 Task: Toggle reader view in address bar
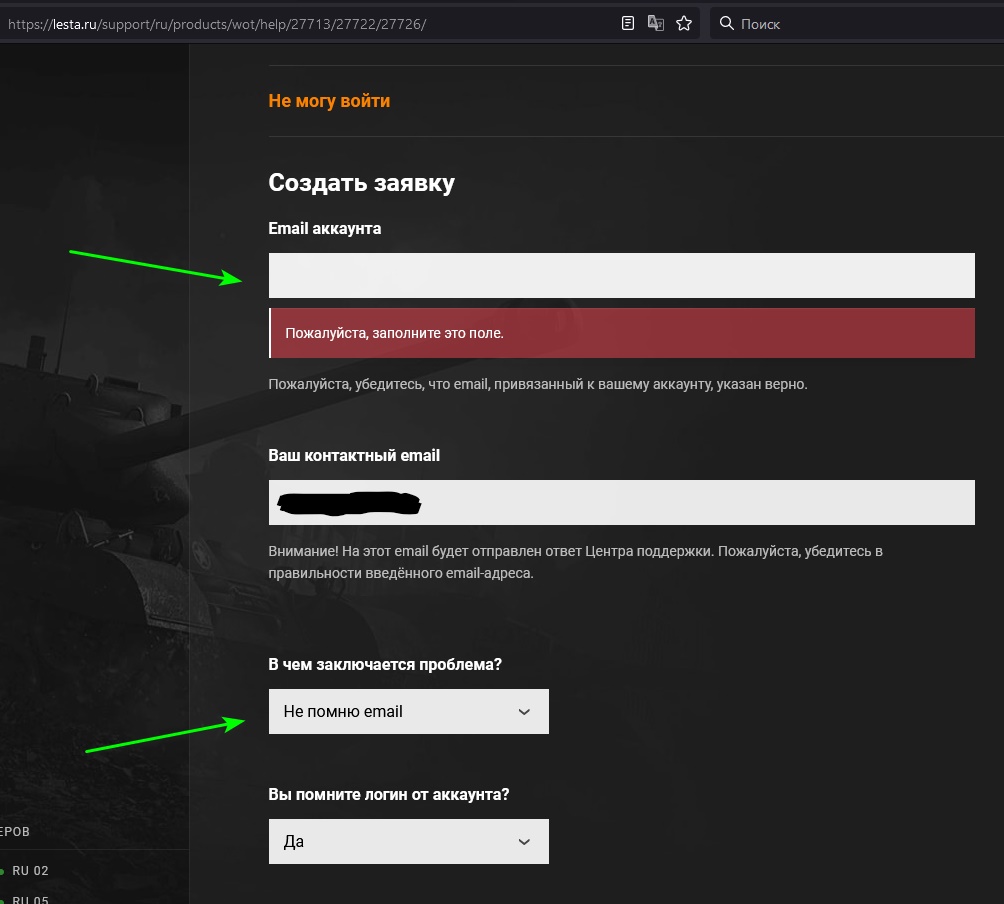628,23
